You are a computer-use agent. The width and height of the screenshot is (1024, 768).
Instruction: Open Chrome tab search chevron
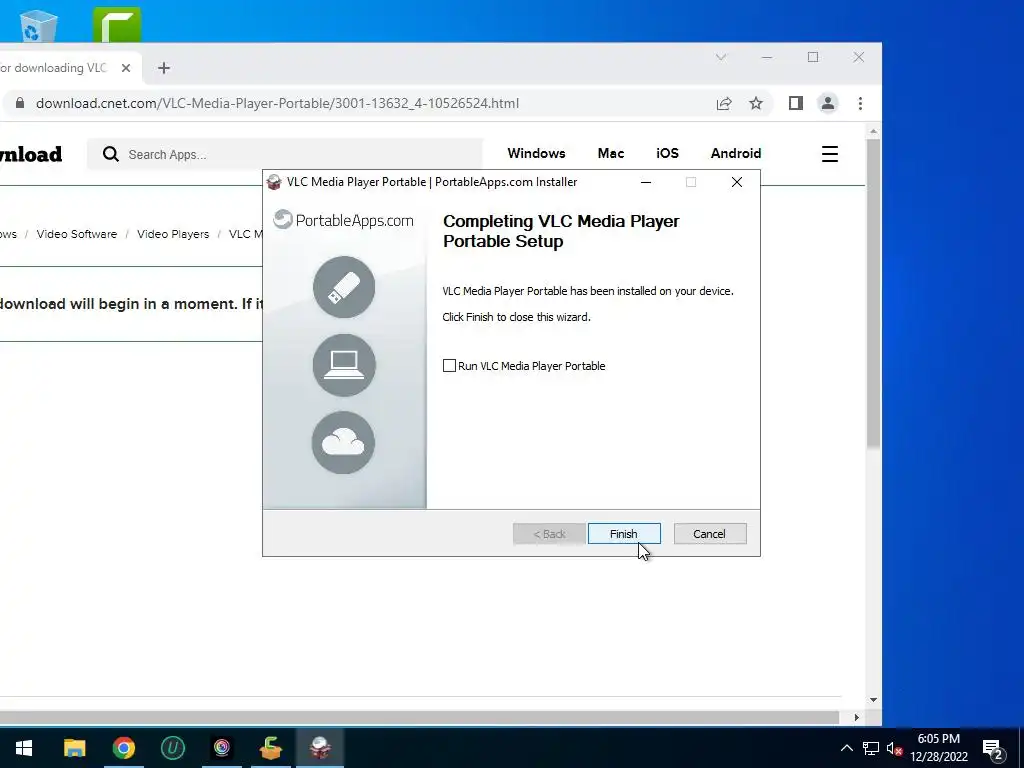coord(721,57)
